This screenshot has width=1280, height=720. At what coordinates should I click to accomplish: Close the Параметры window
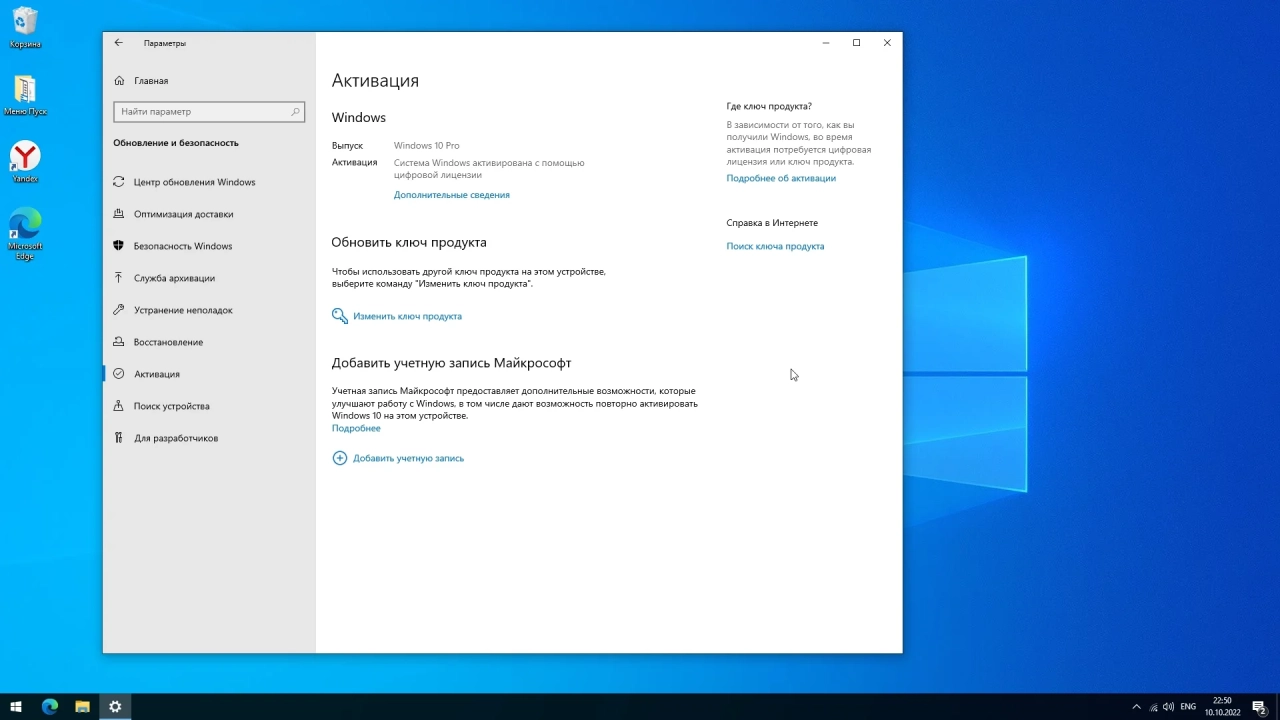tap(887, 43)
